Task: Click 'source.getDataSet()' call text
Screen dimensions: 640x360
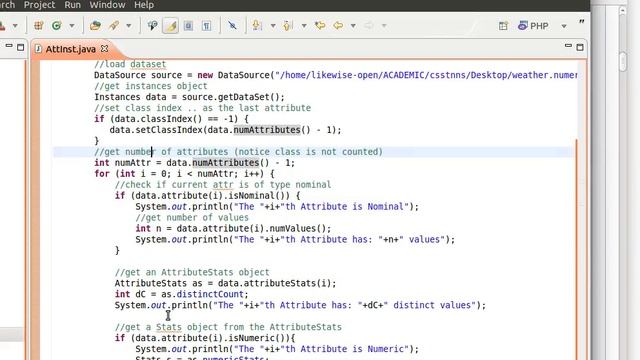Action: pos(231,97)
